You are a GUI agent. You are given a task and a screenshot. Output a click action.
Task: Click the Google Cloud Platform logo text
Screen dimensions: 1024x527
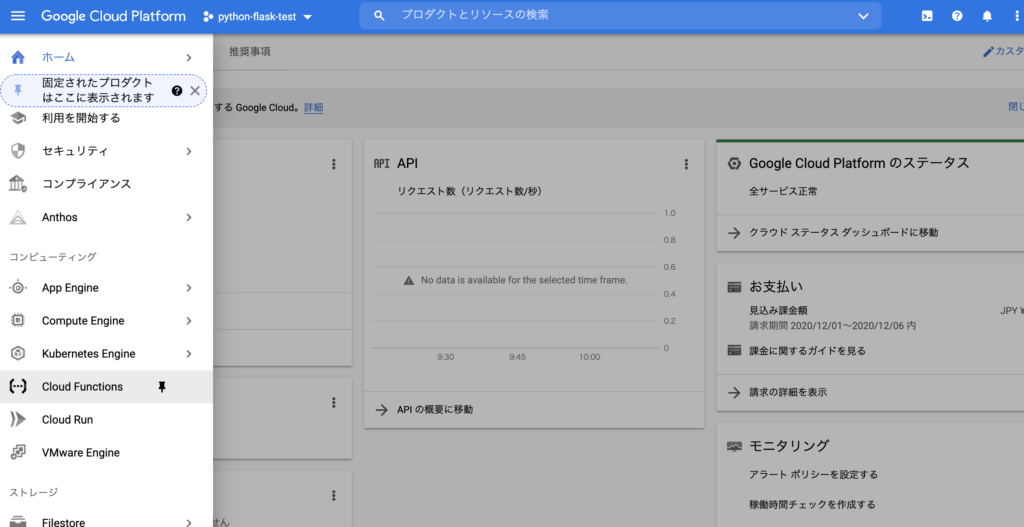[x=114, y=16]
